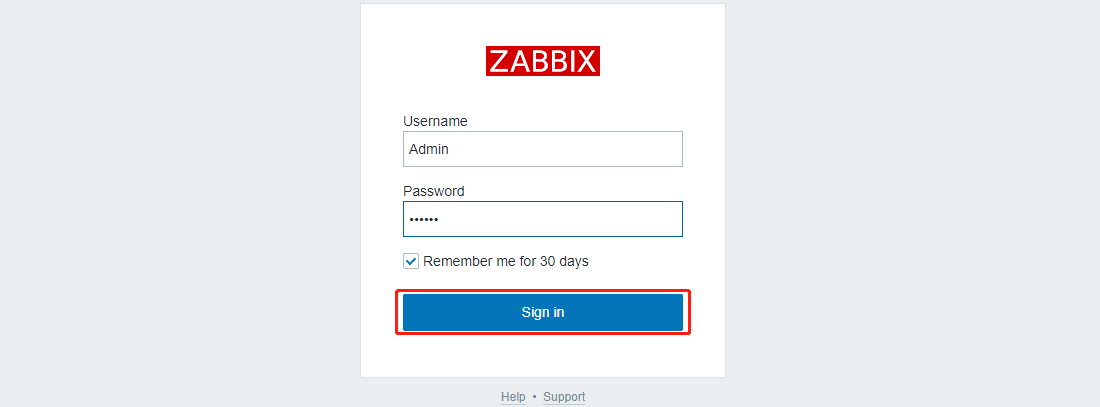Click the red ZABBIX logo
The image size is (1100, 407).
pyautogui.click(x=542, y=61)
